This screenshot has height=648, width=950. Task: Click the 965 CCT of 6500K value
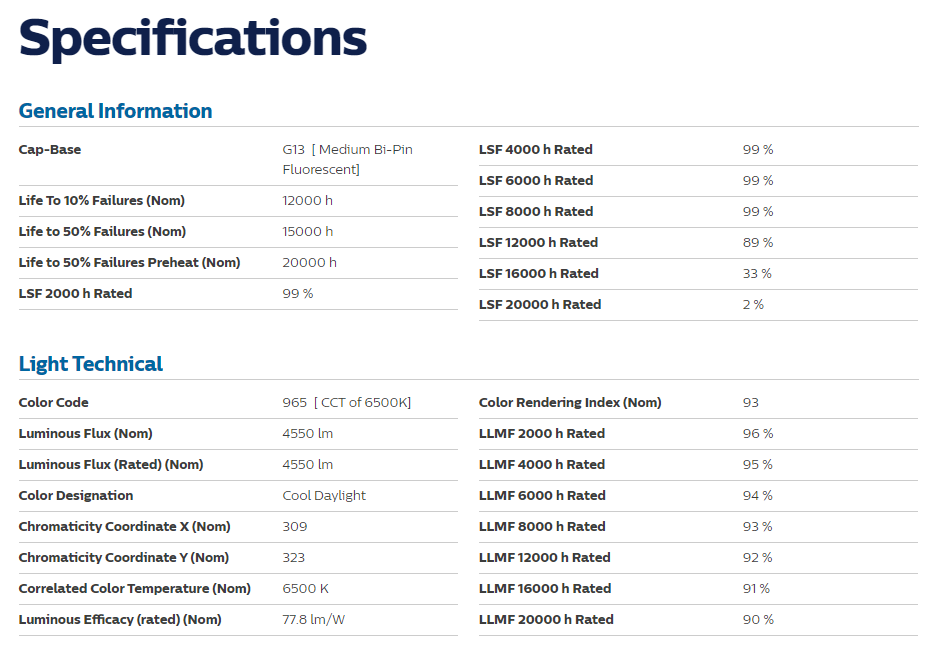tap(347, 403)
